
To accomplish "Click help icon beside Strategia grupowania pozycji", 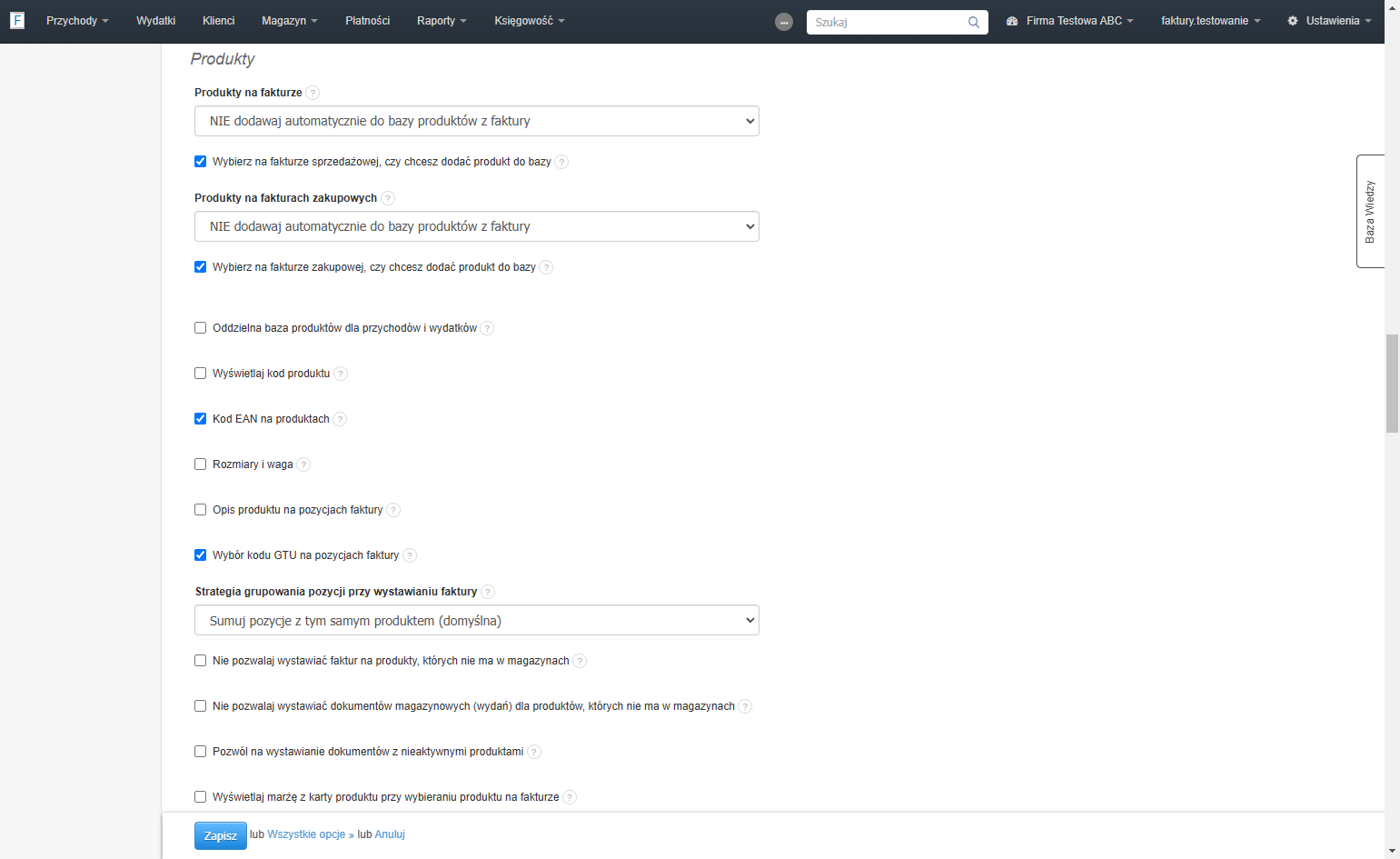I will (488, 592).
